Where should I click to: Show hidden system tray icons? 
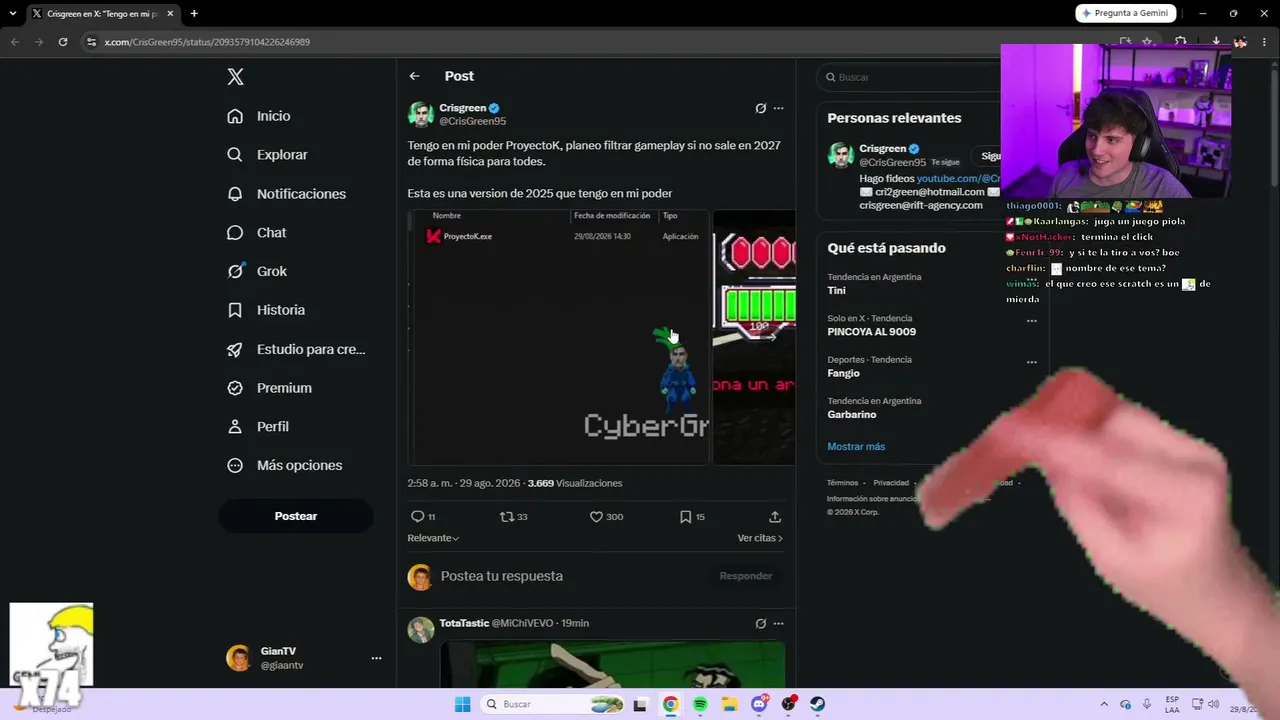[x=1104, y=704]
